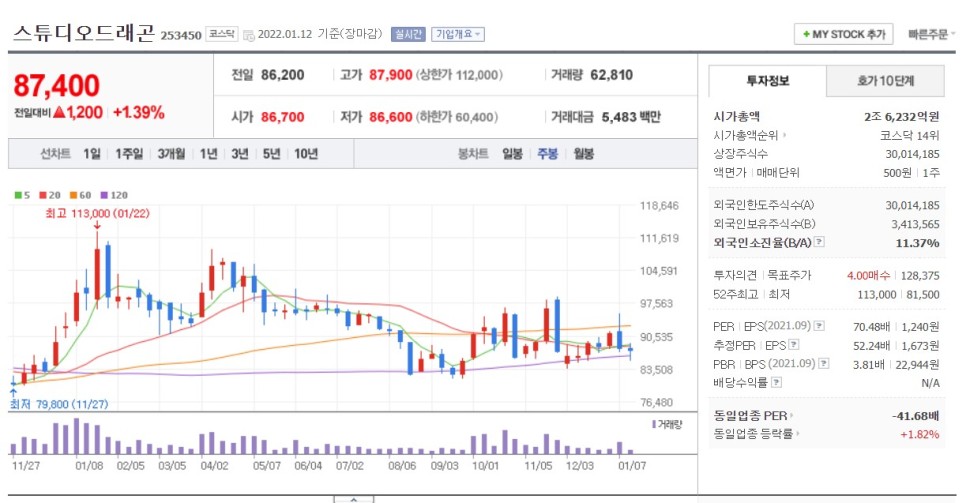Image resolution: width=966 pixels, height=503 pixels.
Task: Click the red 20-day moving average legend
Action: pyautogui.click(x=50, y=195)
